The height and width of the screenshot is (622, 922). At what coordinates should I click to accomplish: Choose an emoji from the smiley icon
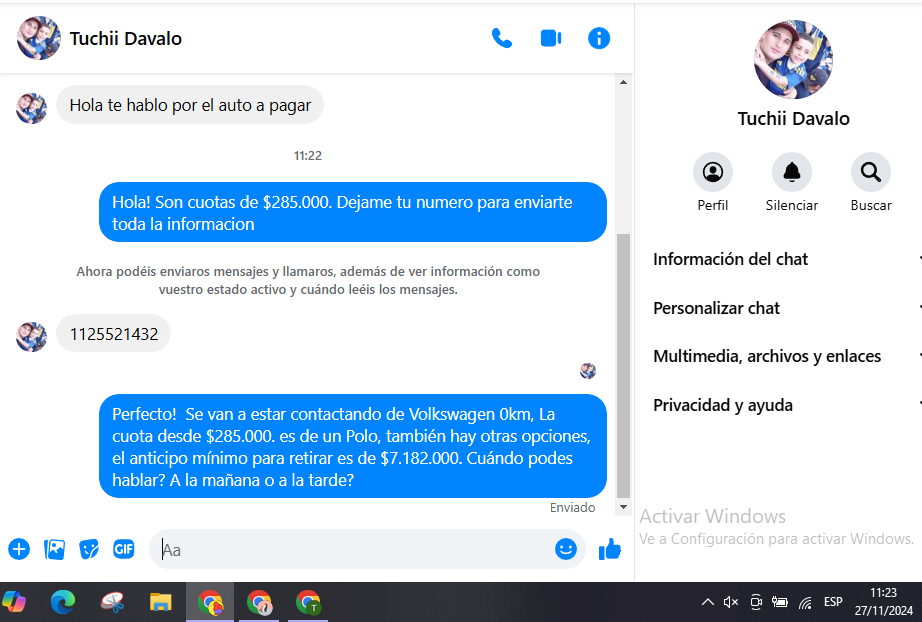566,549
